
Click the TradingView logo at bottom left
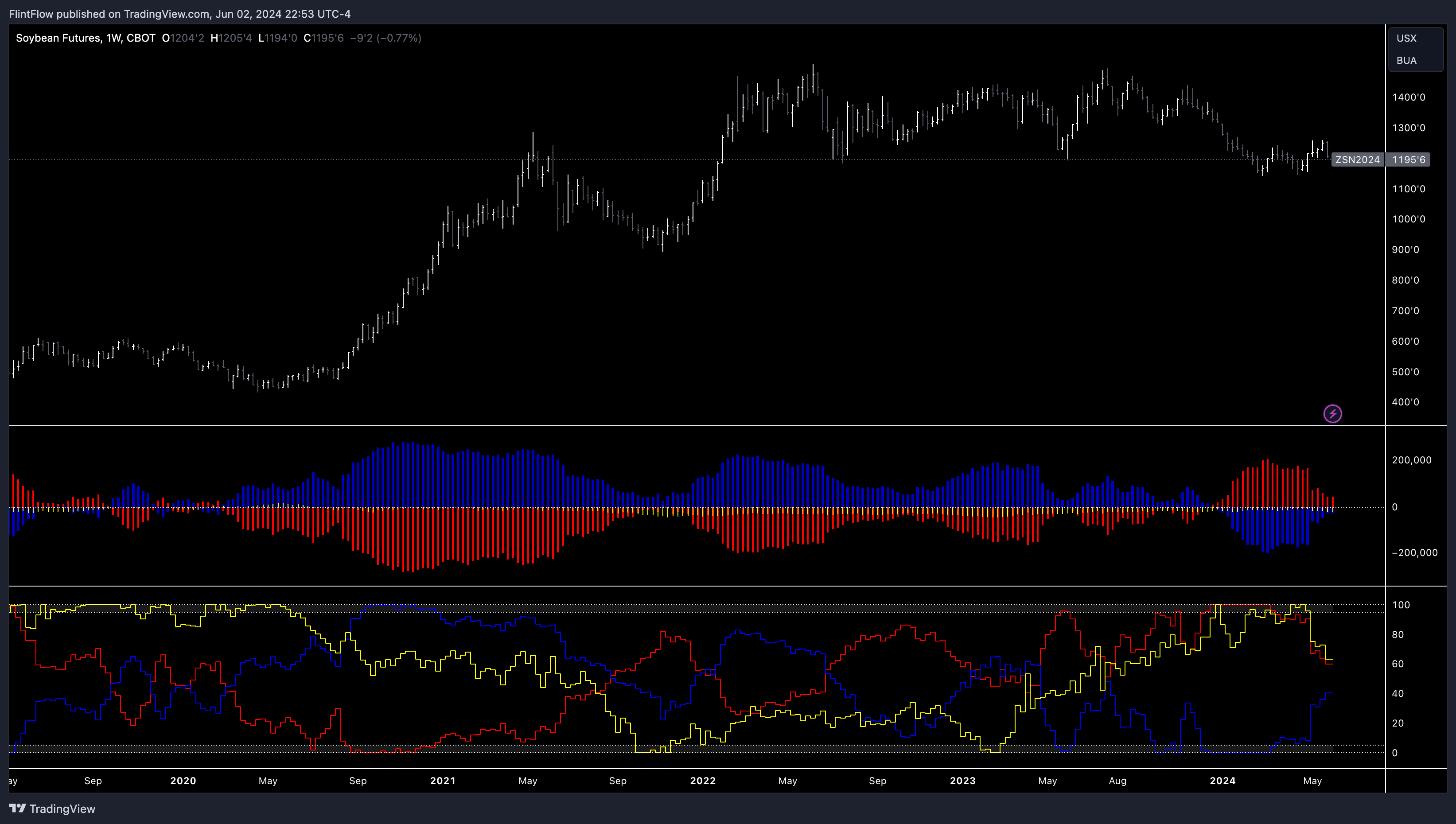click(x=18, y=808)
